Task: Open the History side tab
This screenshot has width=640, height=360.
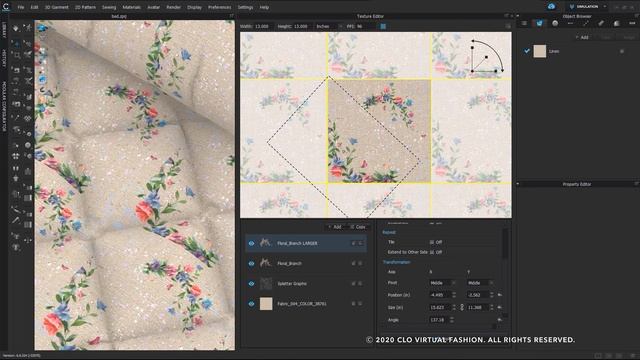Action: tap(4, 59)
